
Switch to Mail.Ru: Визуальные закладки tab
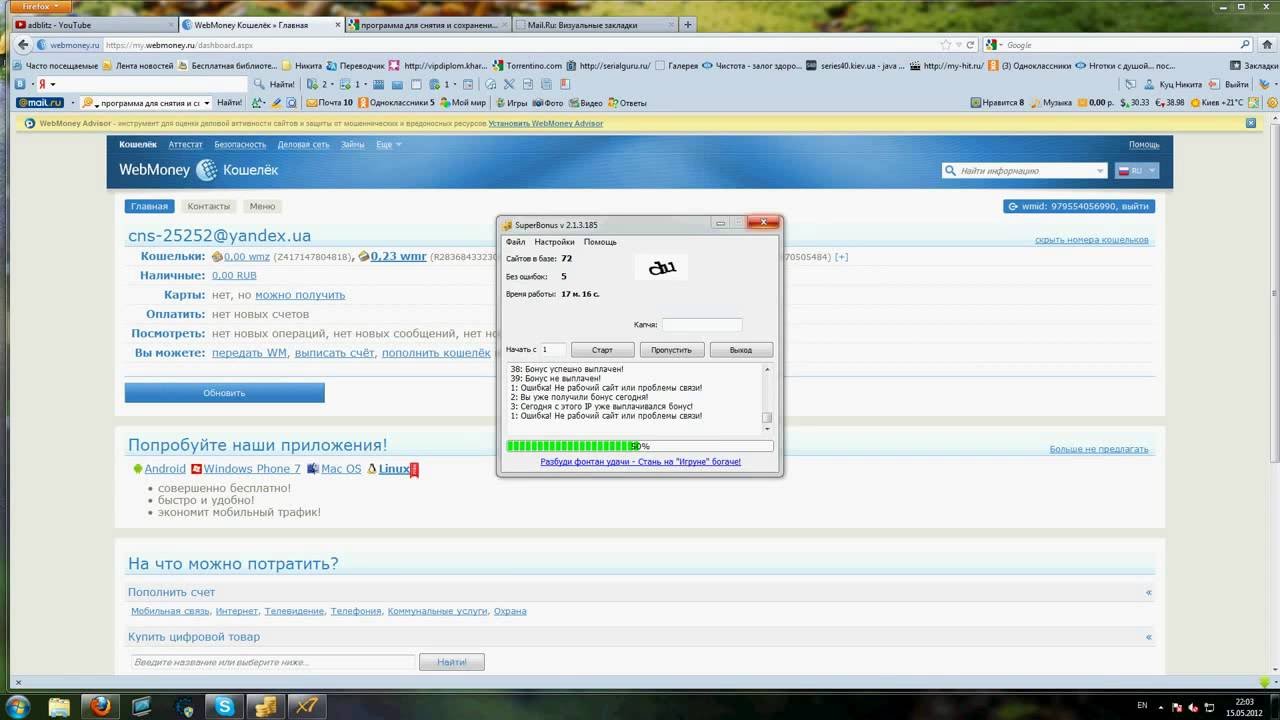[x=596, y=25]
